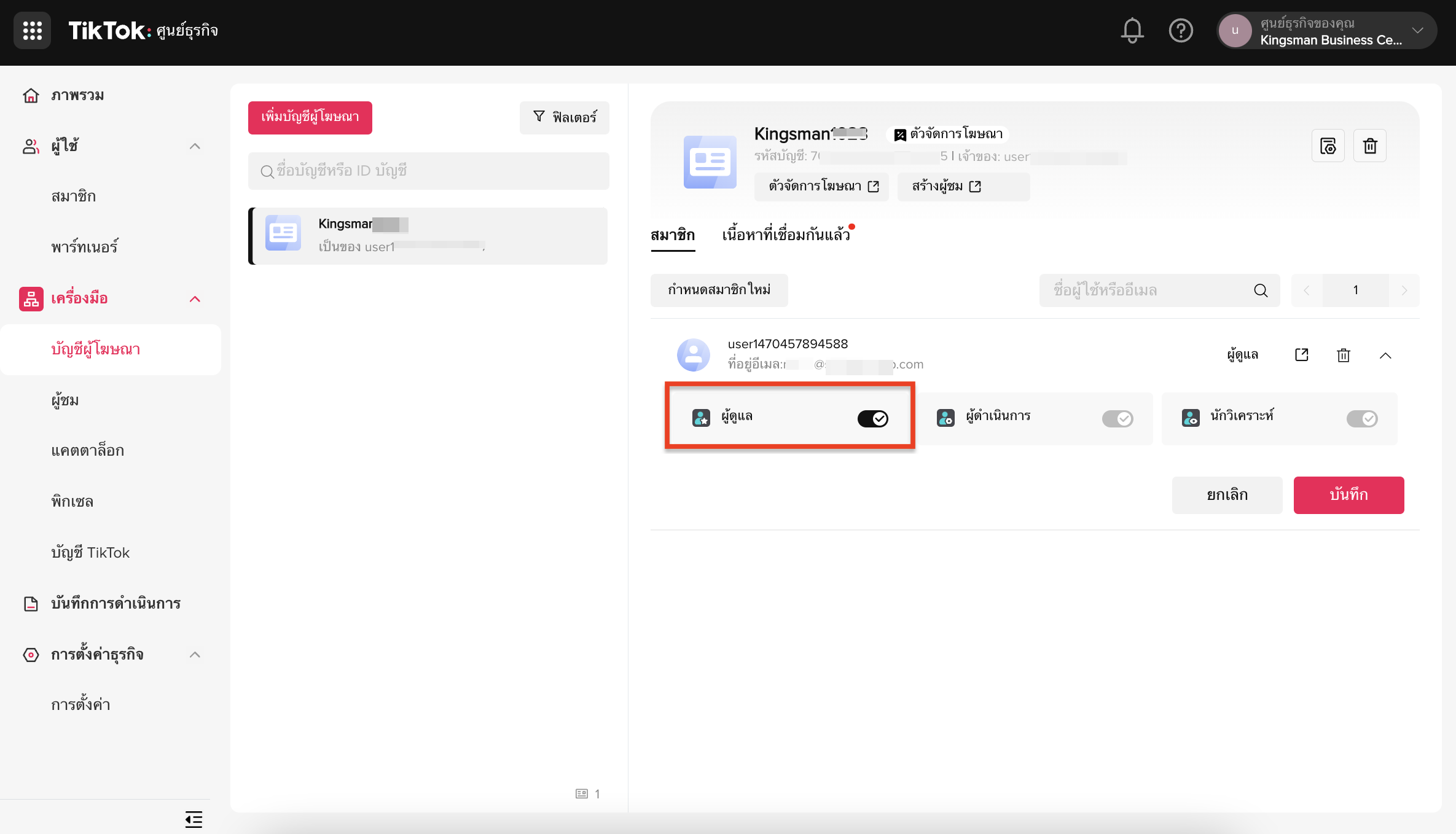1456x834 pixels.
Task: Collapse the sidebar with the bottom menu icon
Action: pyautogui.click(x=194, y=819)
